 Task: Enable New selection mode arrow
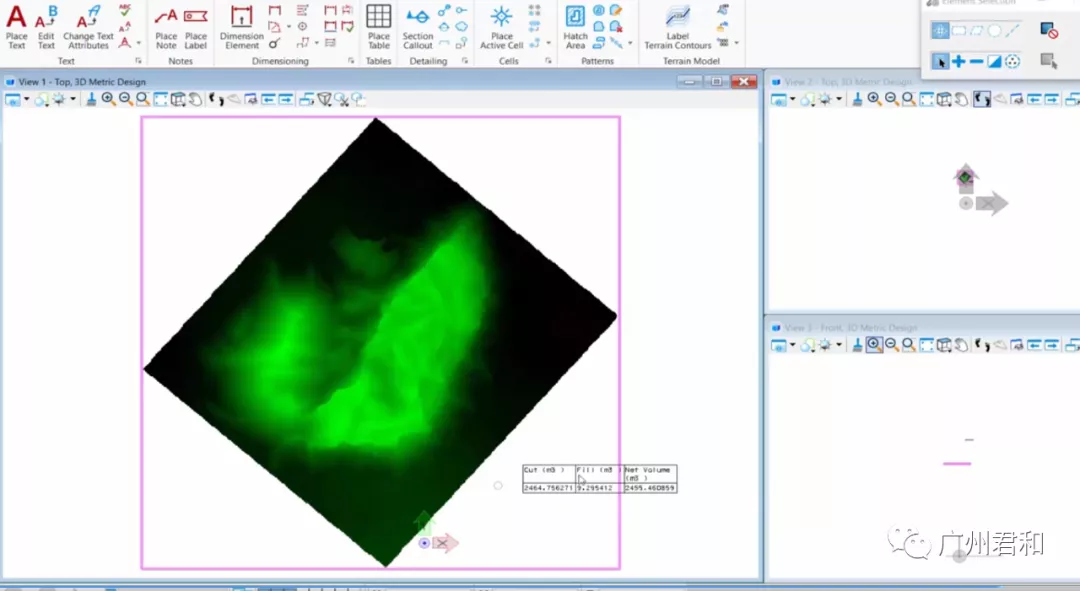point(939,61)
